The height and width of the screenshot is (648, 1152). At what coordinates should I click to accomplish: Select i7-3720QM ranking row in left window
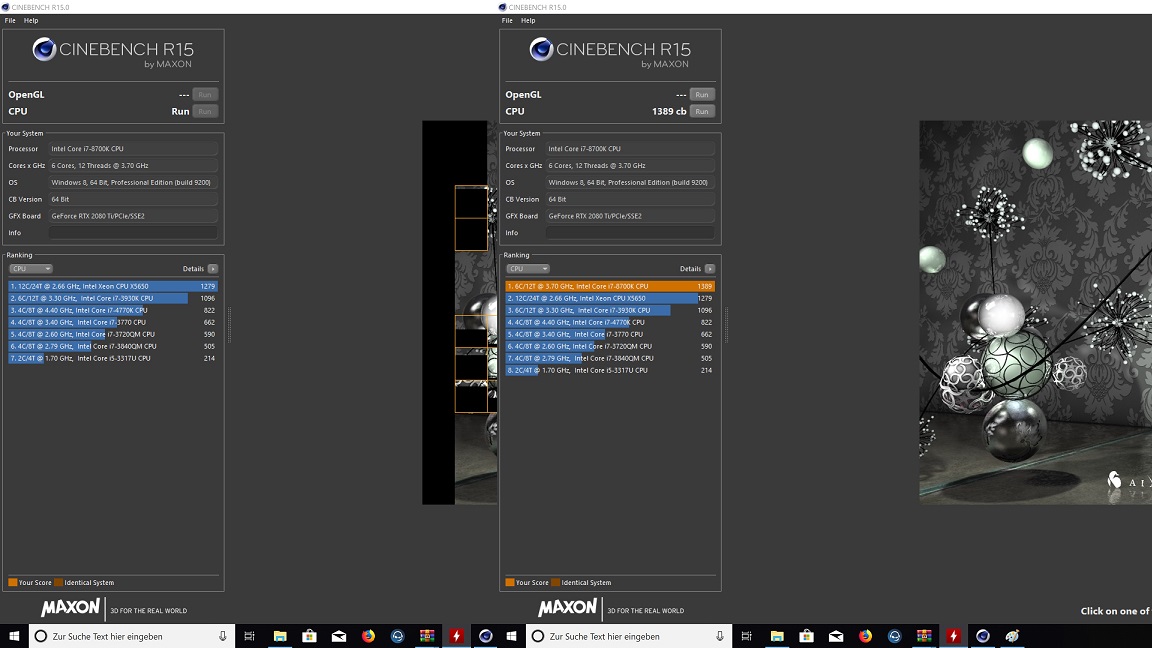(113, 334)
